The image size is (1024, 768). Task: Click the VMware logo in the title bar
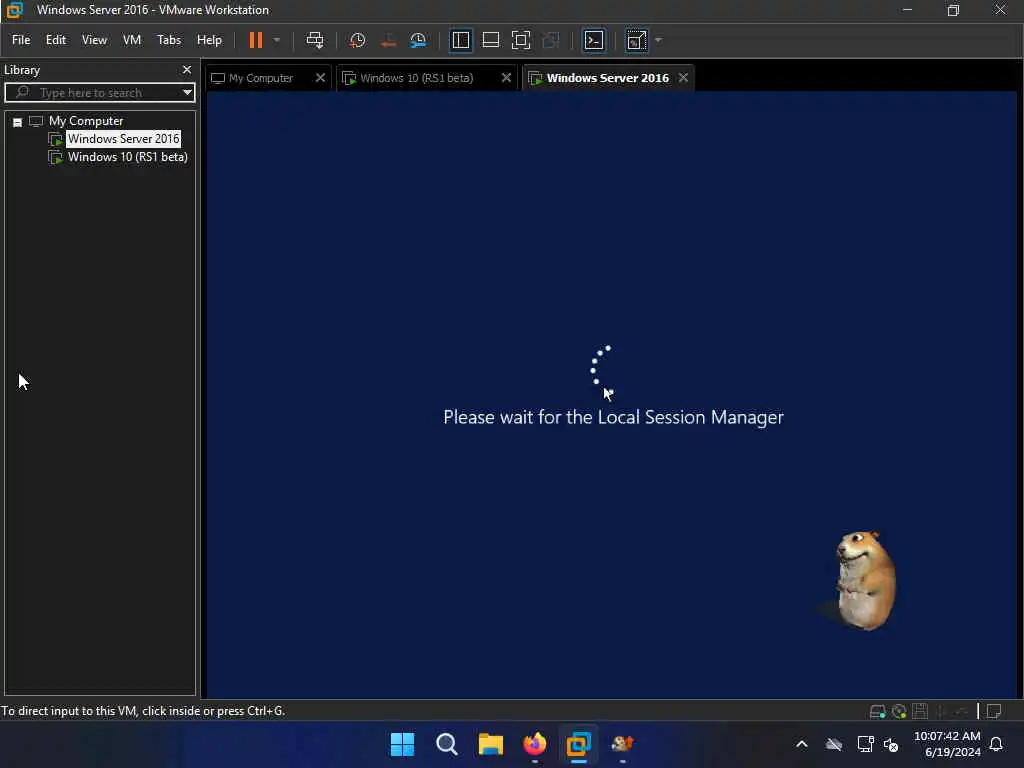tap(14, 10)
